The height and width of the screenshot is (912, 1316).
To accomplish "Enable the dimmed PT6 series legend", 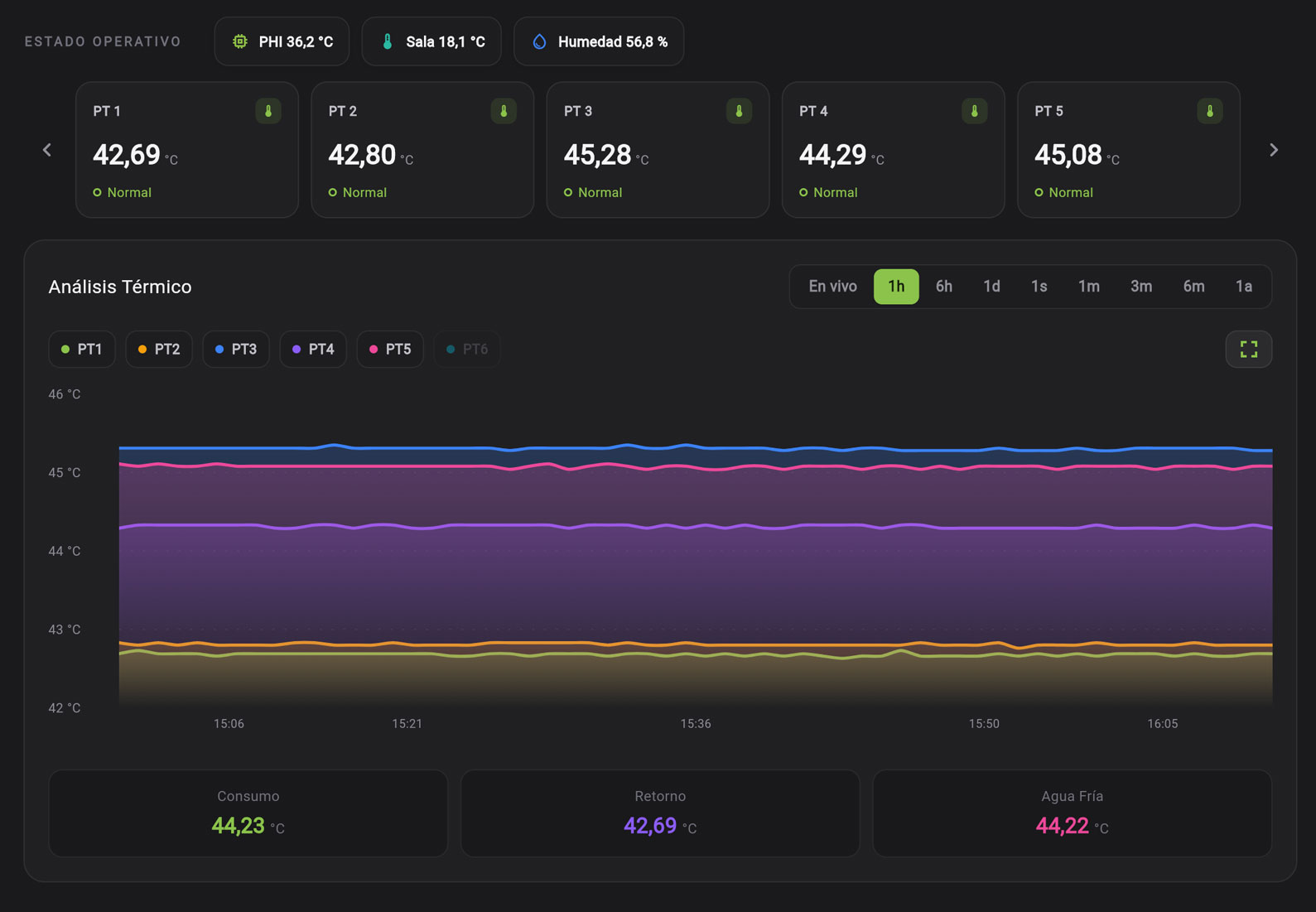I will [x=467, y=350].
